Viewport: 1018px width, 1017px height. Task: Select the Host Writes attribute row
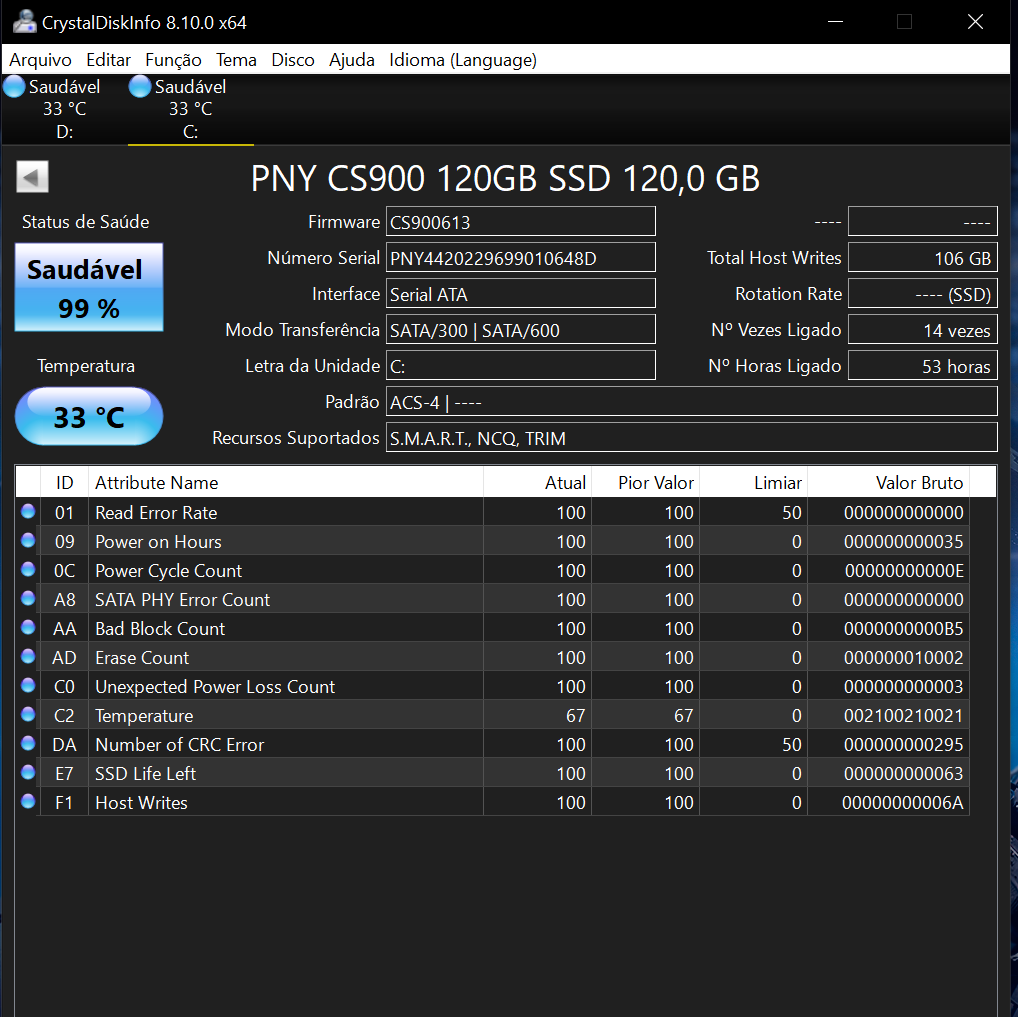(493, 802)
